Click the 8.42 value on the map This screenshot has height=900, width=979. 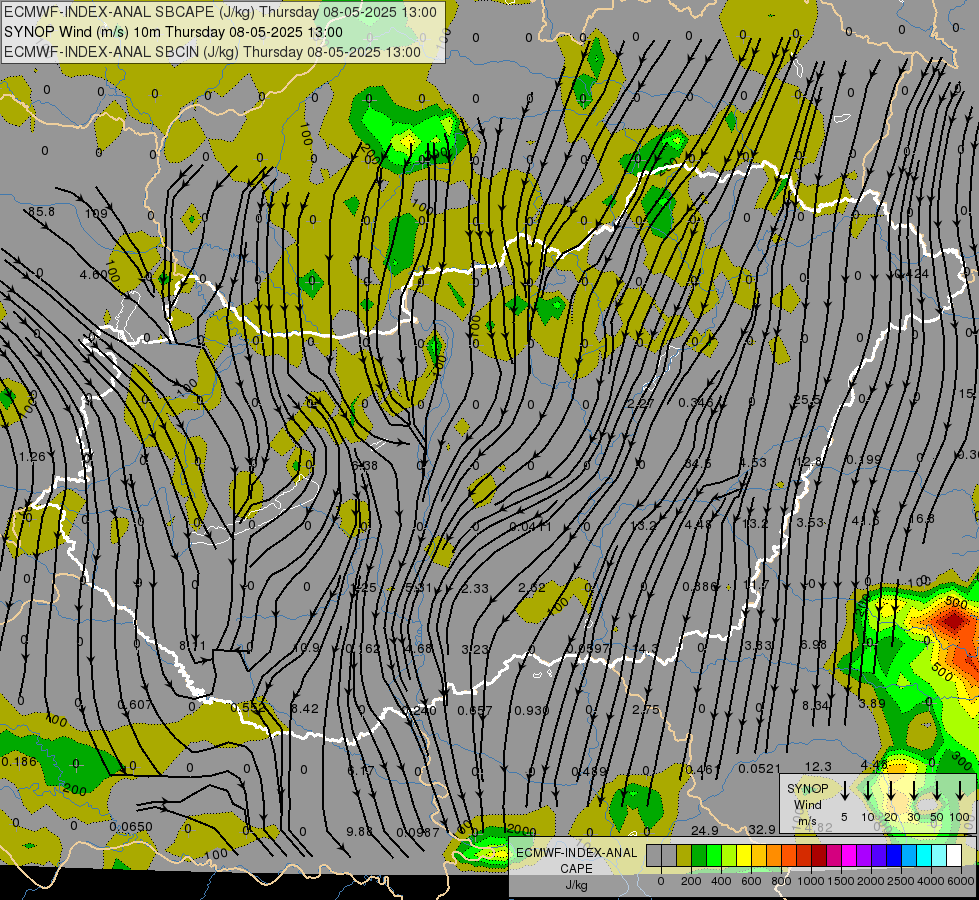click(x=305, y=708)
